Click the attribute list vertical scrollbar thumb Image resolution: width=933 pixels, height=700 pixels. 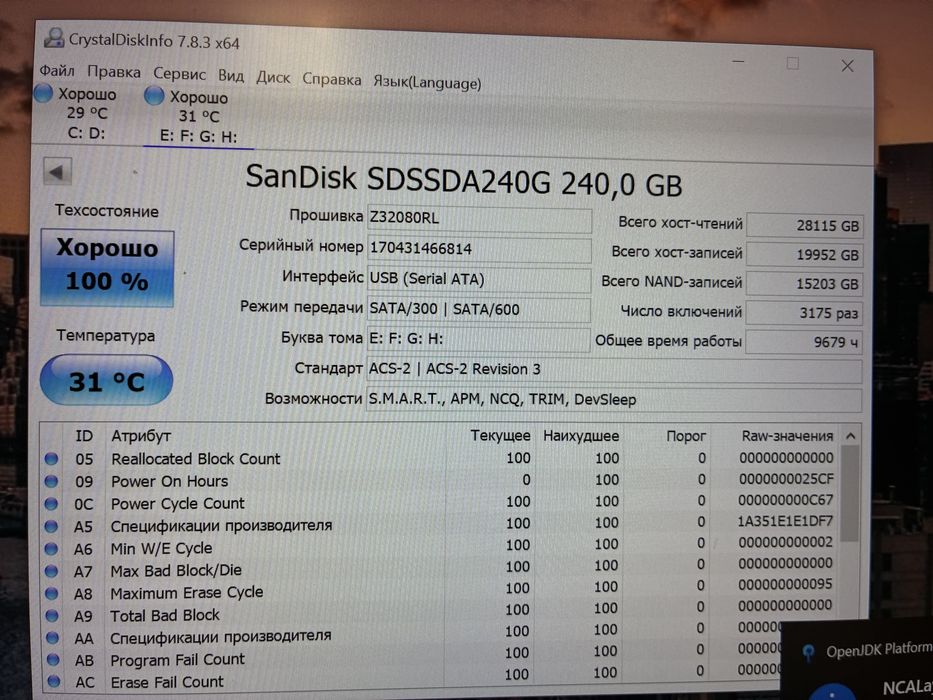coord(850,493)
